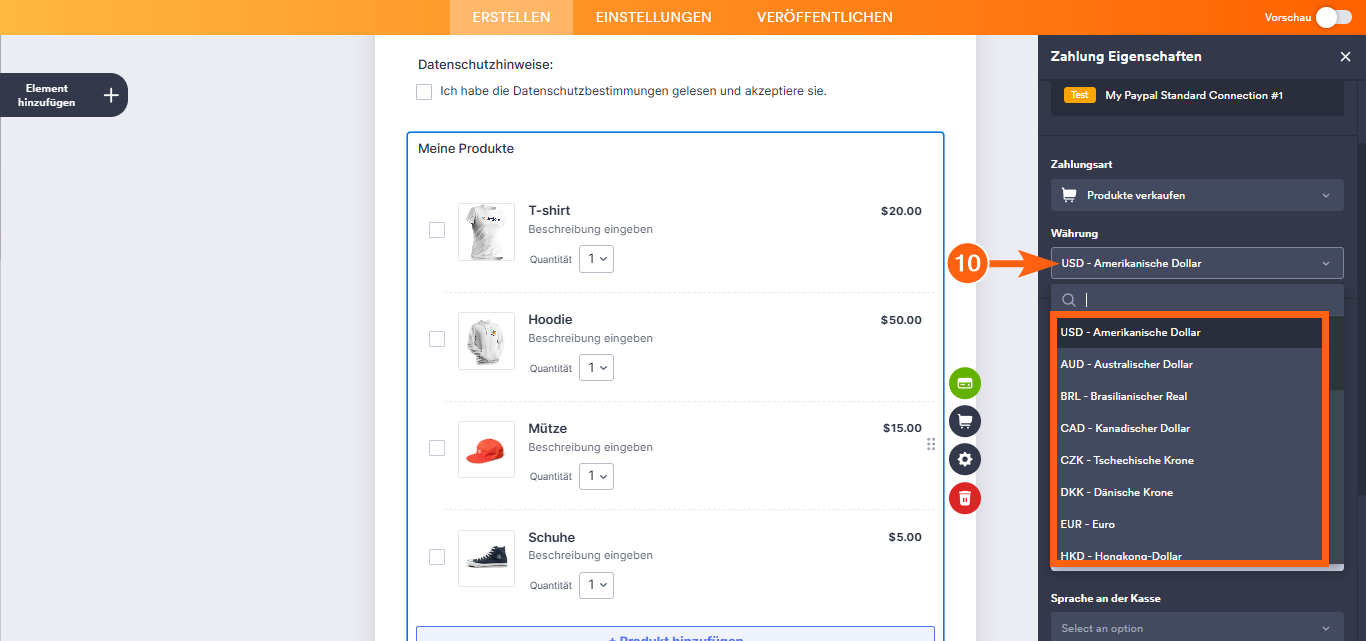Check the Datenschutzbestimmungen consent checkbox

pos(424,91)
